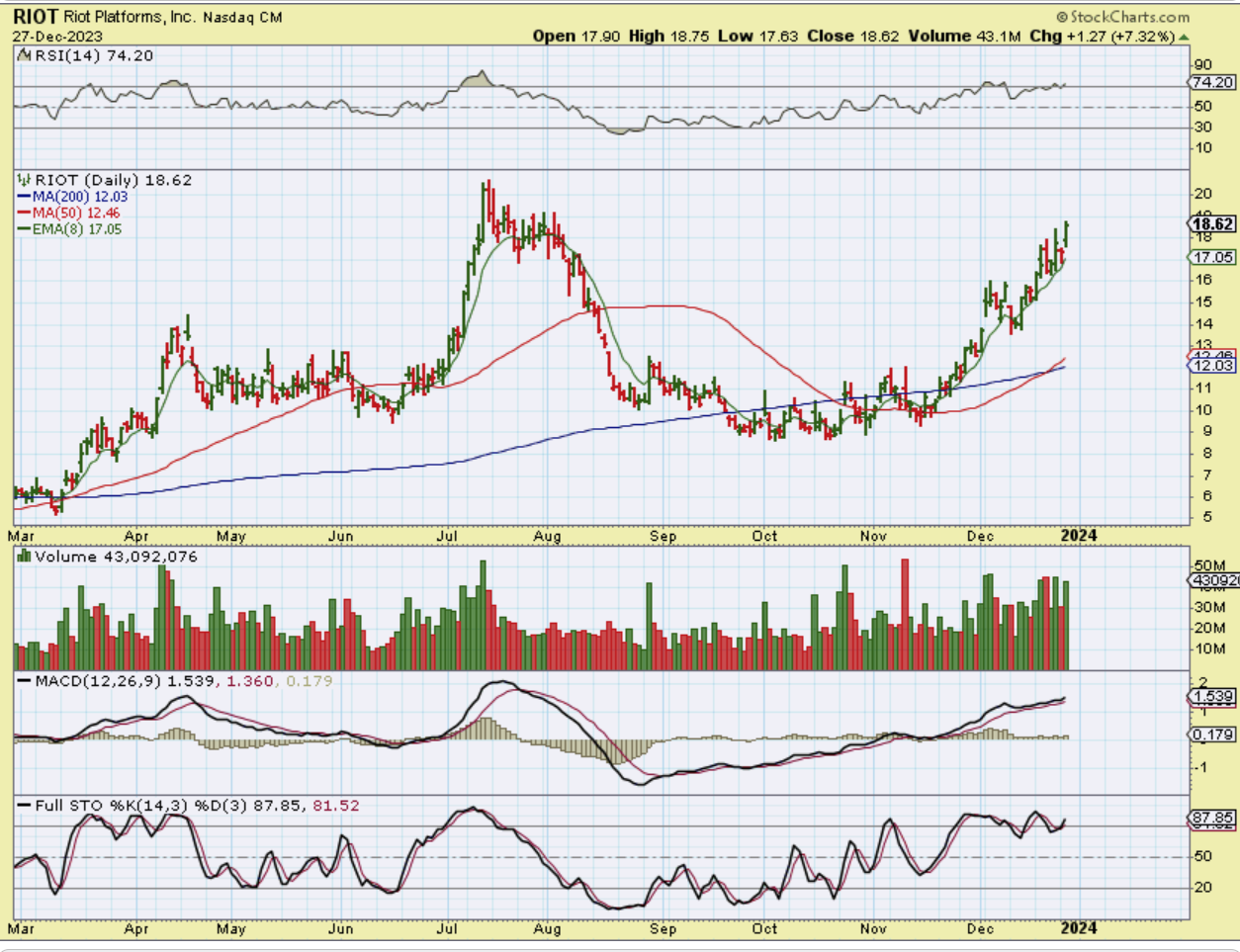Image resolution: width=1240 pixels, height=952 pixels.
Task: Click the RSI(14) 74.20 indicator label
Action: [94, 55]
